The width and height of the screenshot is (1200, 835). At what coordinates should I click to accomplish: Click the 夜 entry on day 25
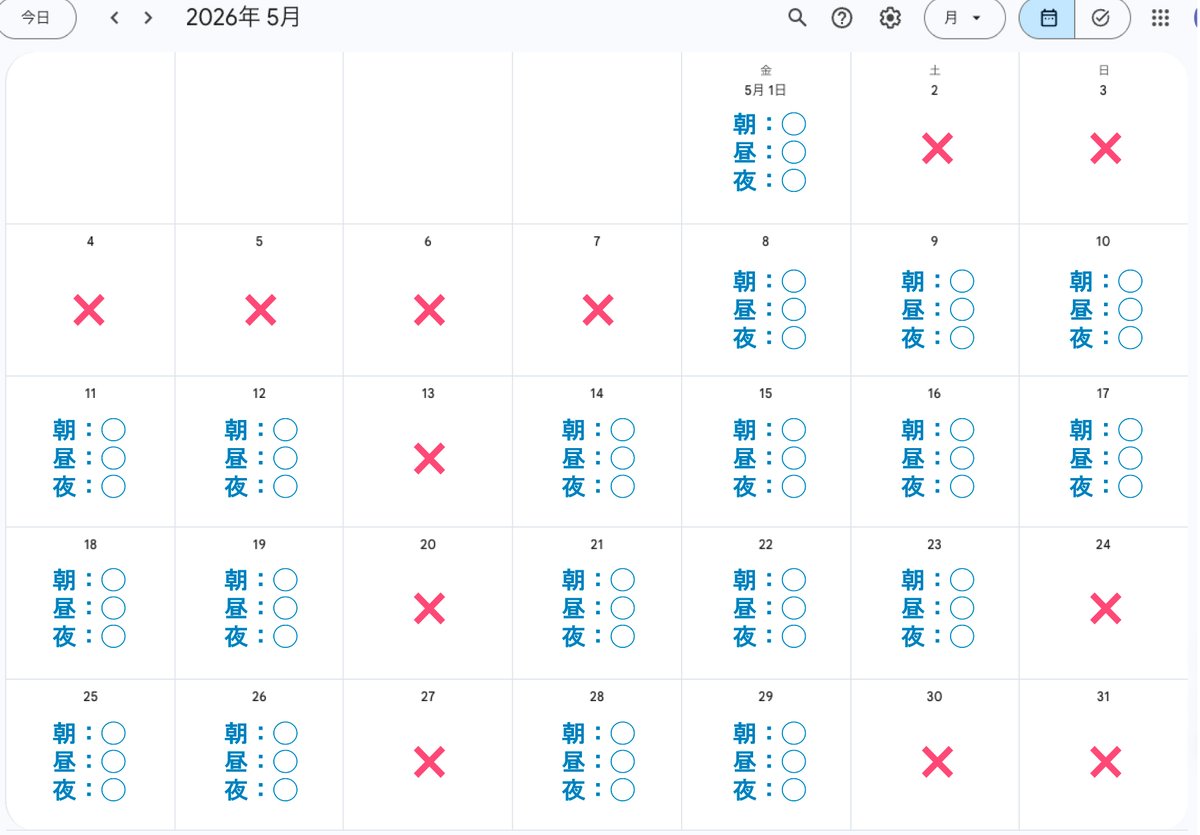coord(90,790)
